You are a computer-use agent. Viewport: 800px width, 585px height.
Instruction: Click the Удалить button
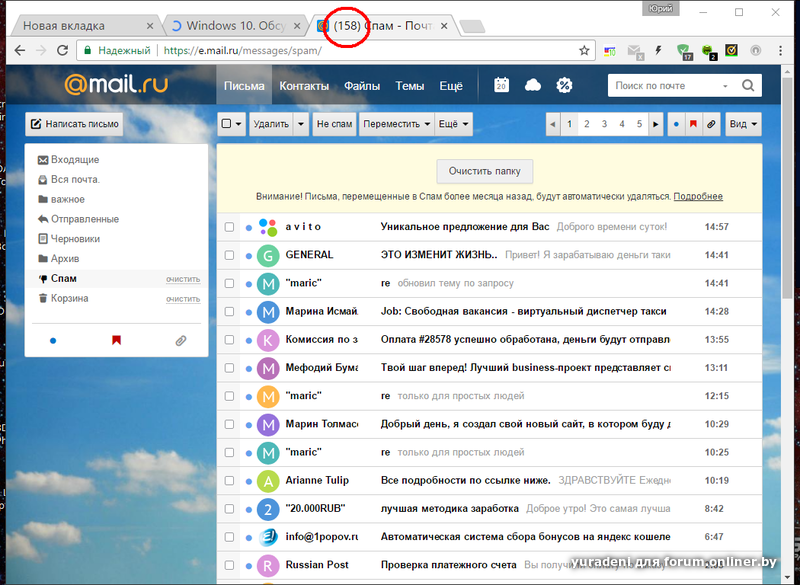[x=271, y=124]
